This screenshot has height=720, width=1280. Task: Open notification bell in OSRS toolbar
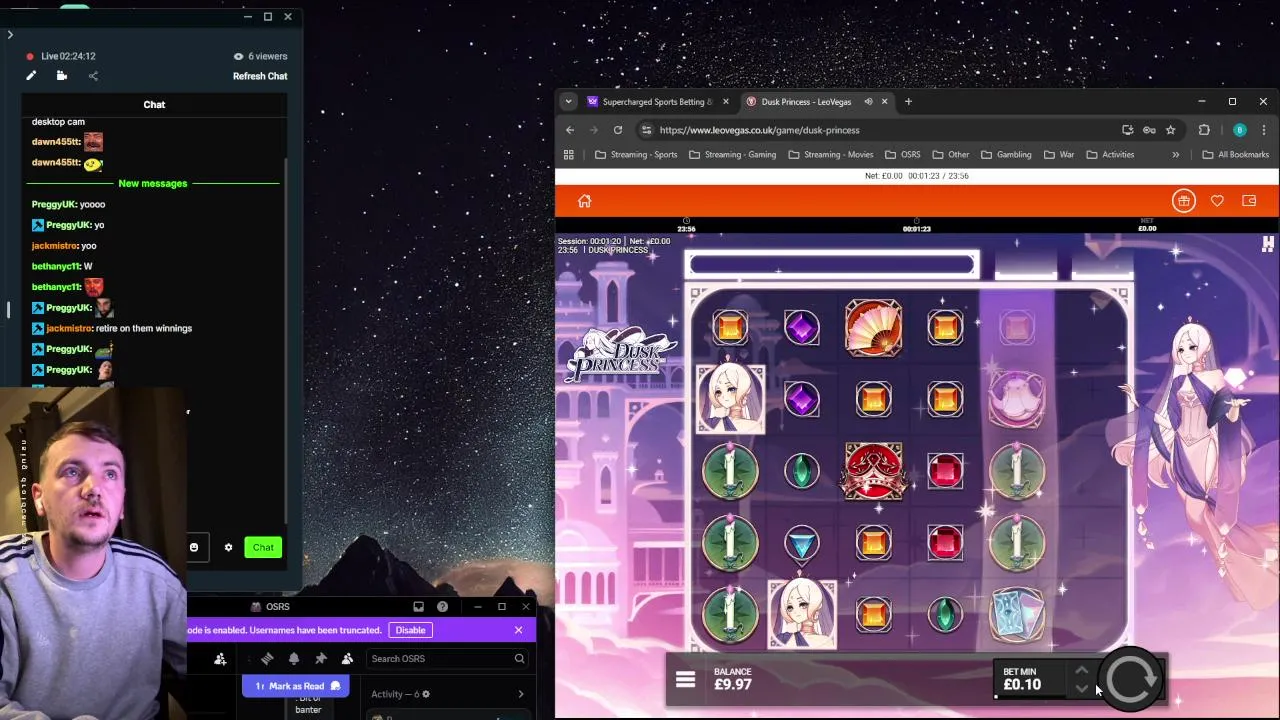(x=294, y=658)
